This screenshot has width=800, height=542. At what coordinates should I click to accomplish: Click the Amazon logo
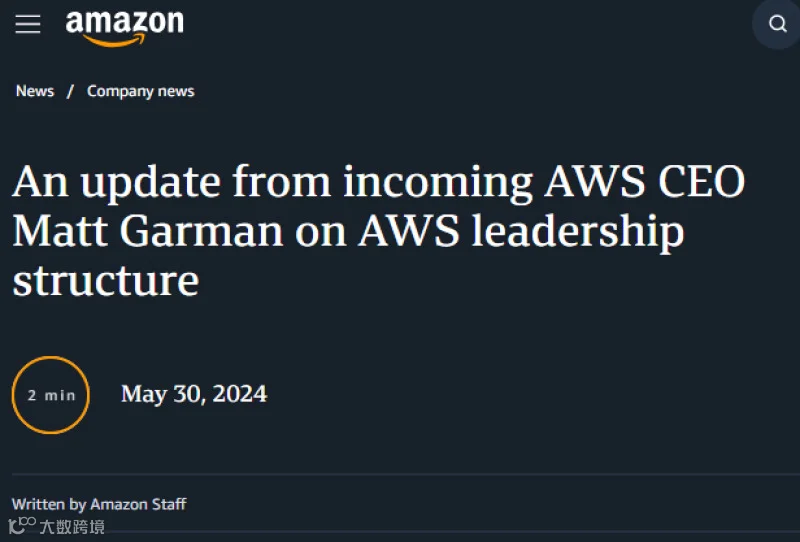point(124,28)
